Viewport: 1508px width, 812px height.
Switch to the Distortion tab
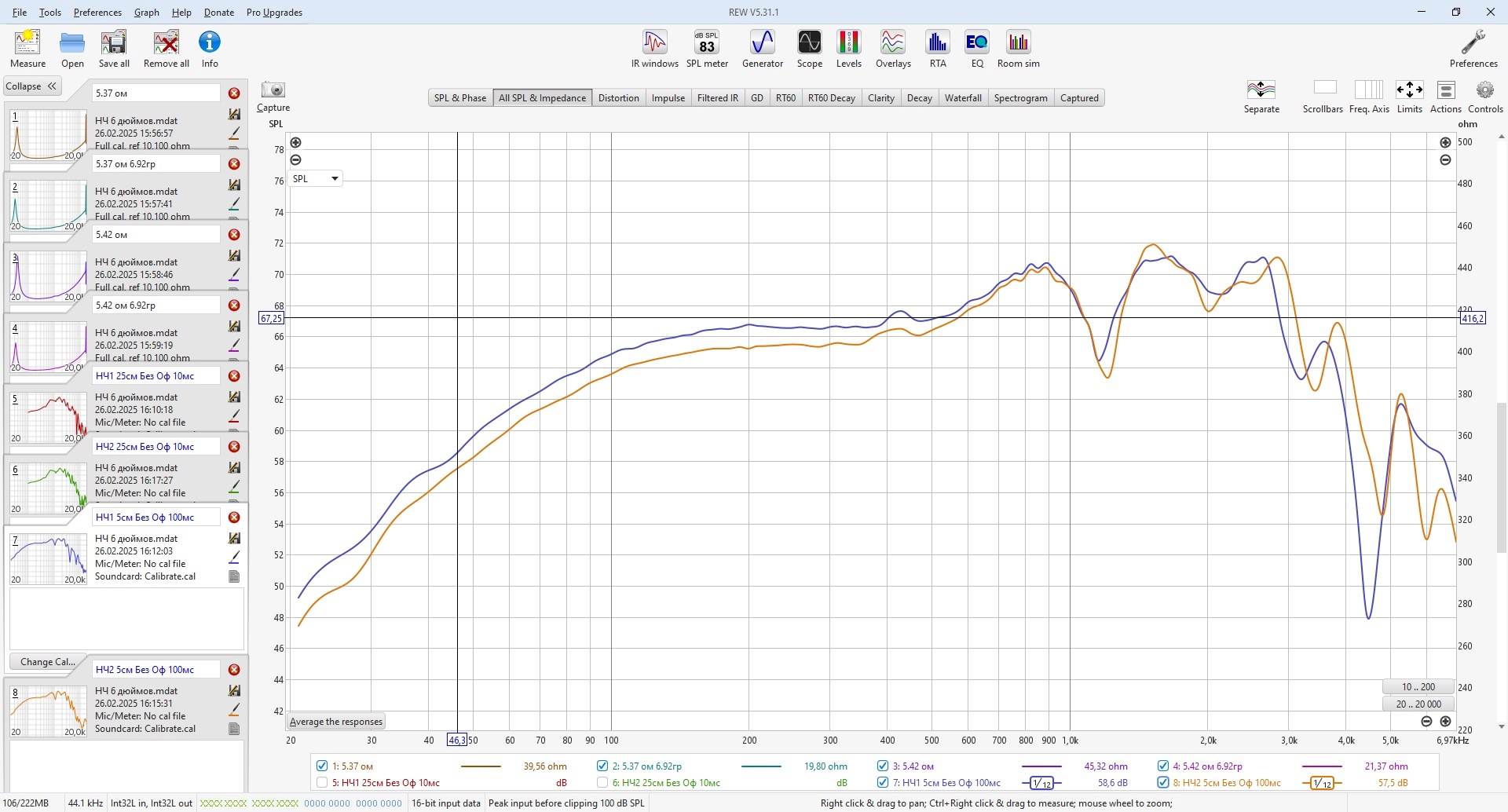(x=619, y=98)
